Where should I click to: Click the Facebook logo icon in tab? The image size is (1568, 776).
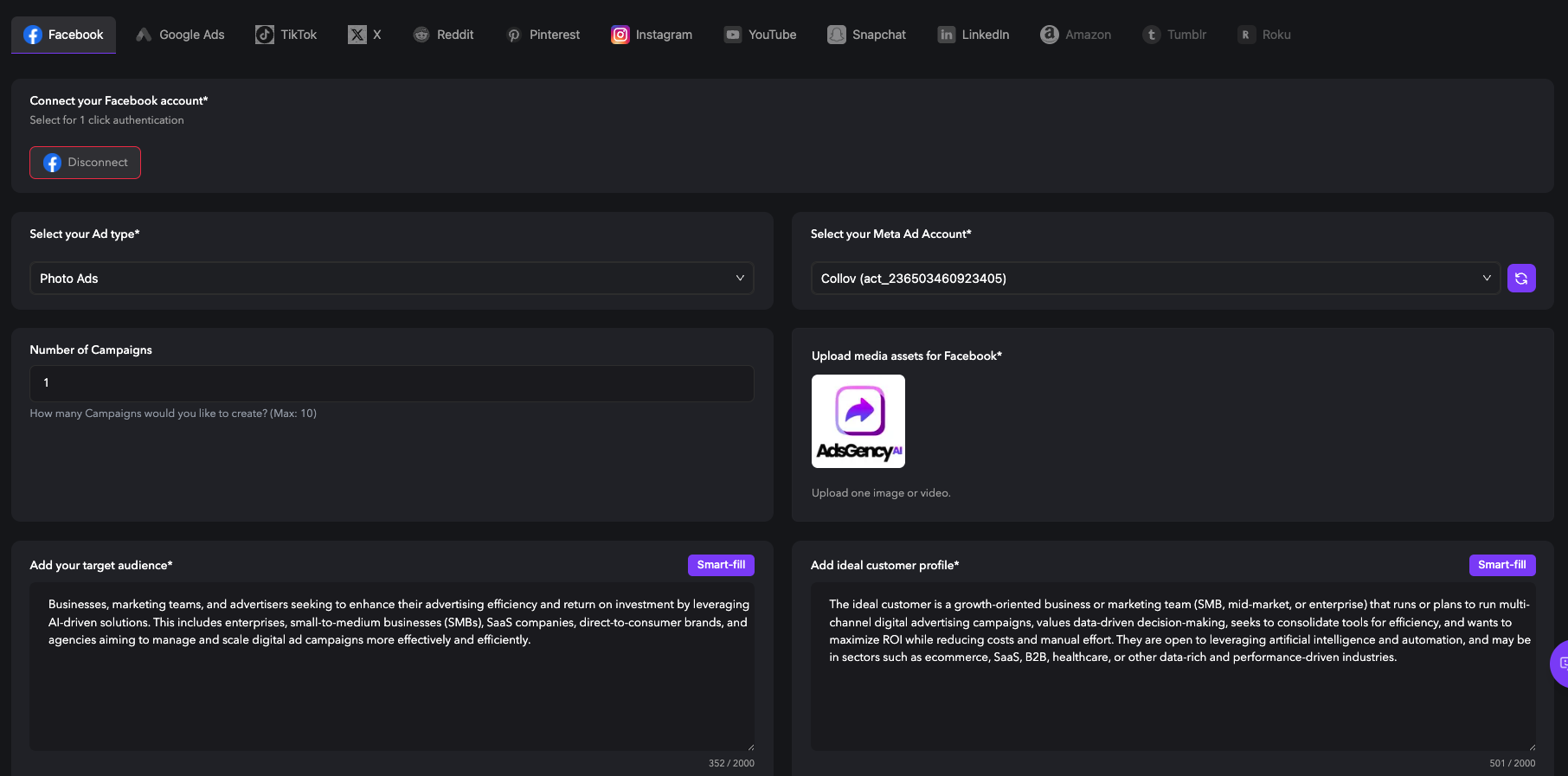(33, 35)
